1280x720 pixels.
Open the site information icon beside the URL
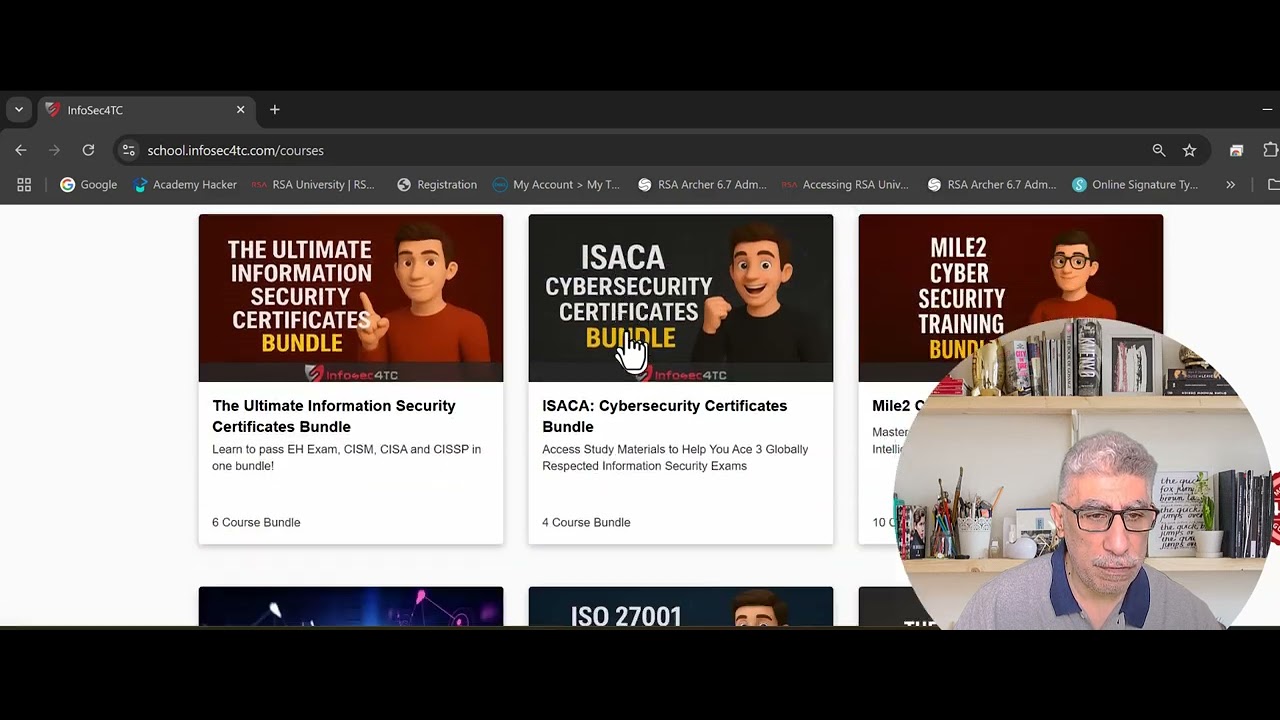[128, 150]
